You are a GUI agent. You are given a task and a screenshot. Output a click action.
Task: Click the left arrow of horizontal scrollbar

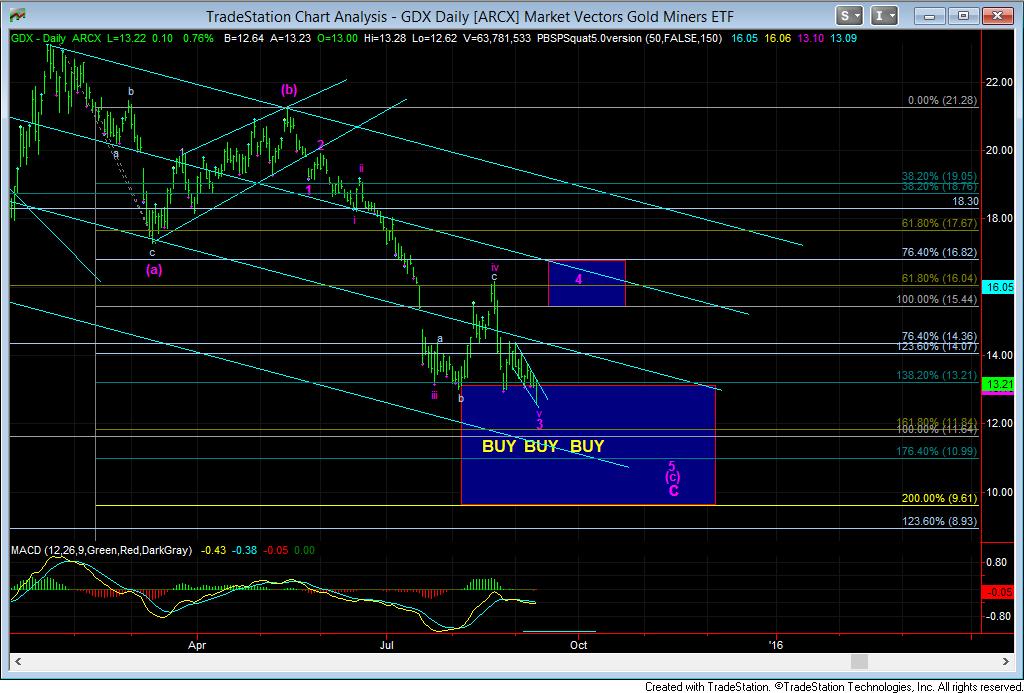point(17,662)
